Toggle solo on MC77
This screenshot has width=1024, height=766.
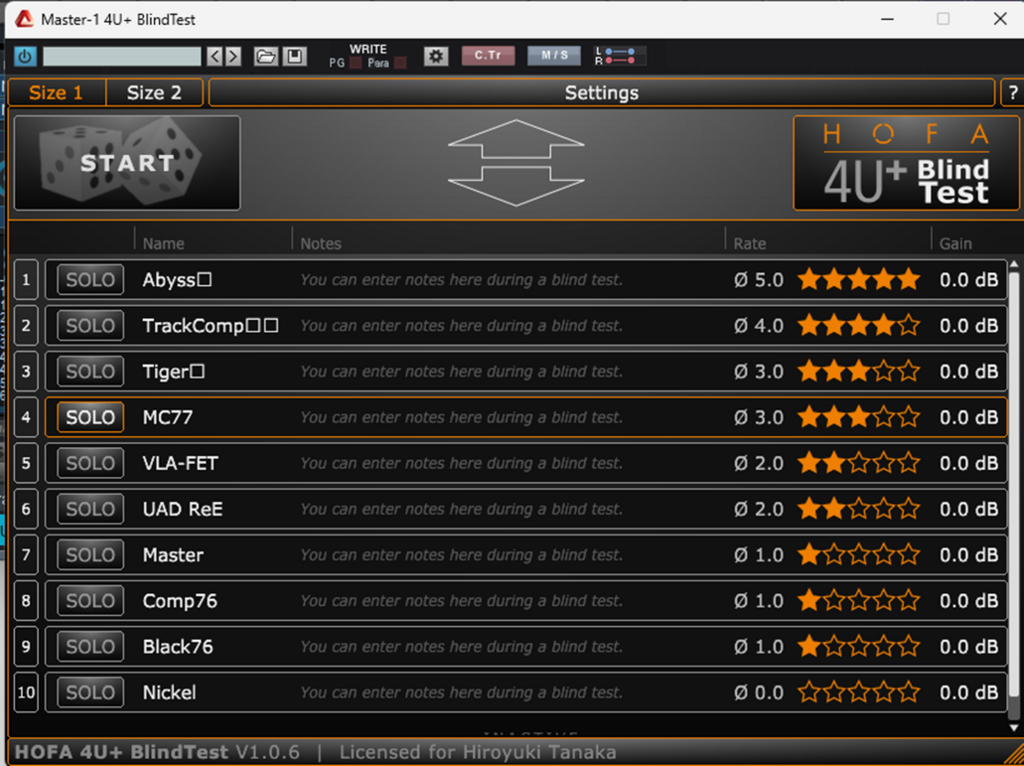tap(90, 417)
